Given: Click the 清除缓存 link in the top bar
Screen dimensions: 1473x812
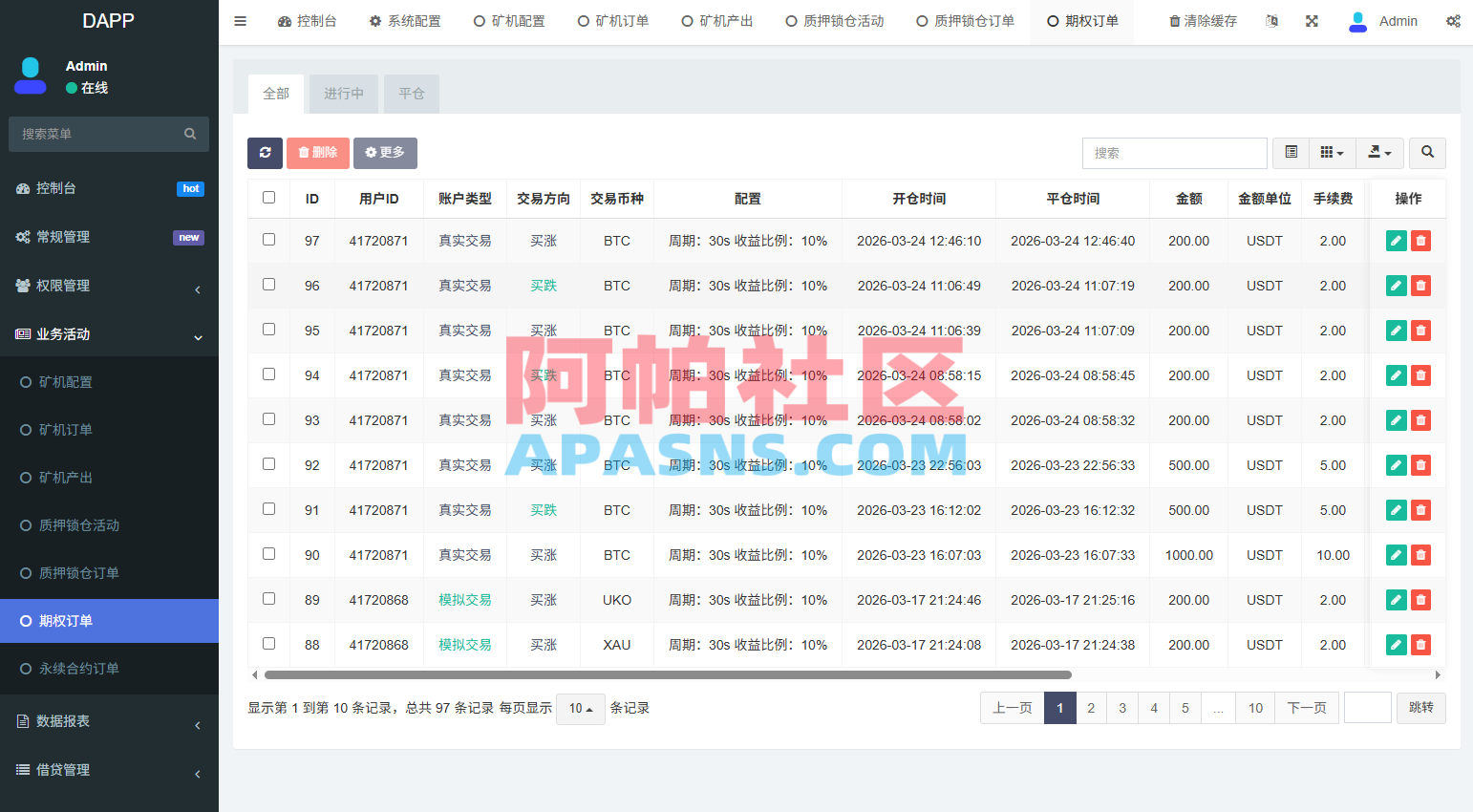Looking at the screenshot, I should (1203, 21).
